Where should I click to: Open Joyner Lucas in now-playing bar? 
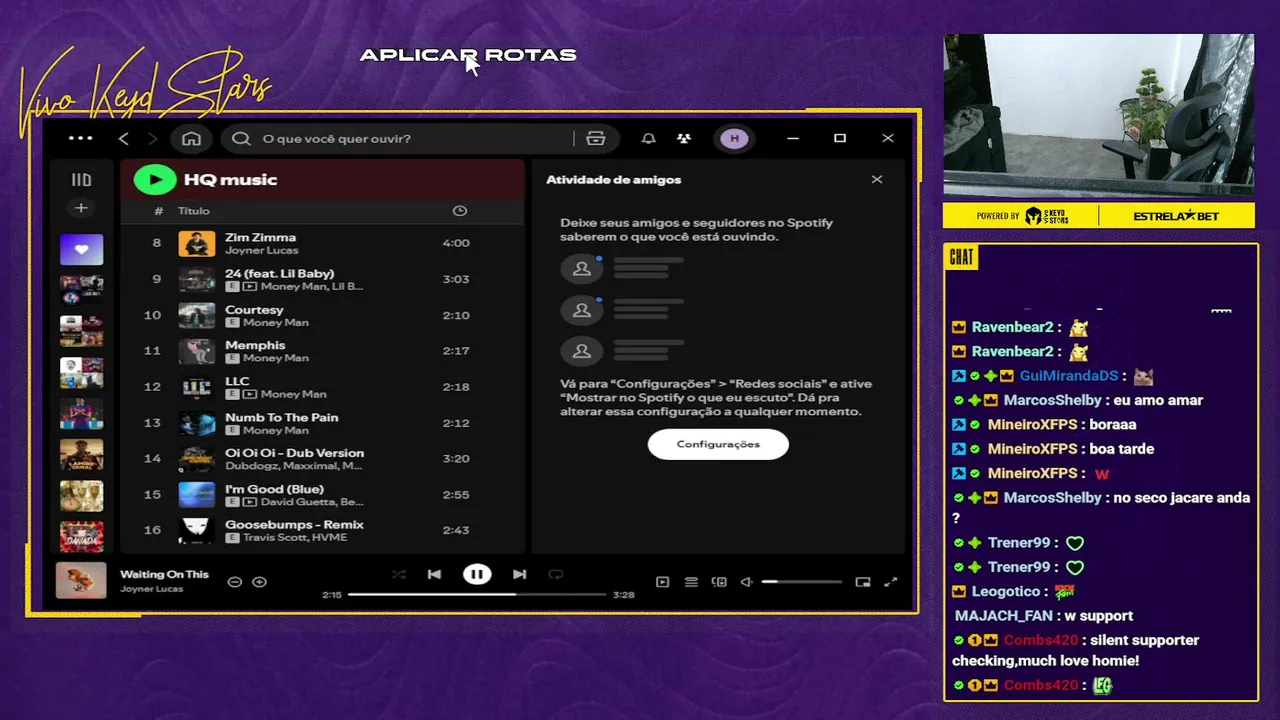pyautogui.click(x=151, y=589)
